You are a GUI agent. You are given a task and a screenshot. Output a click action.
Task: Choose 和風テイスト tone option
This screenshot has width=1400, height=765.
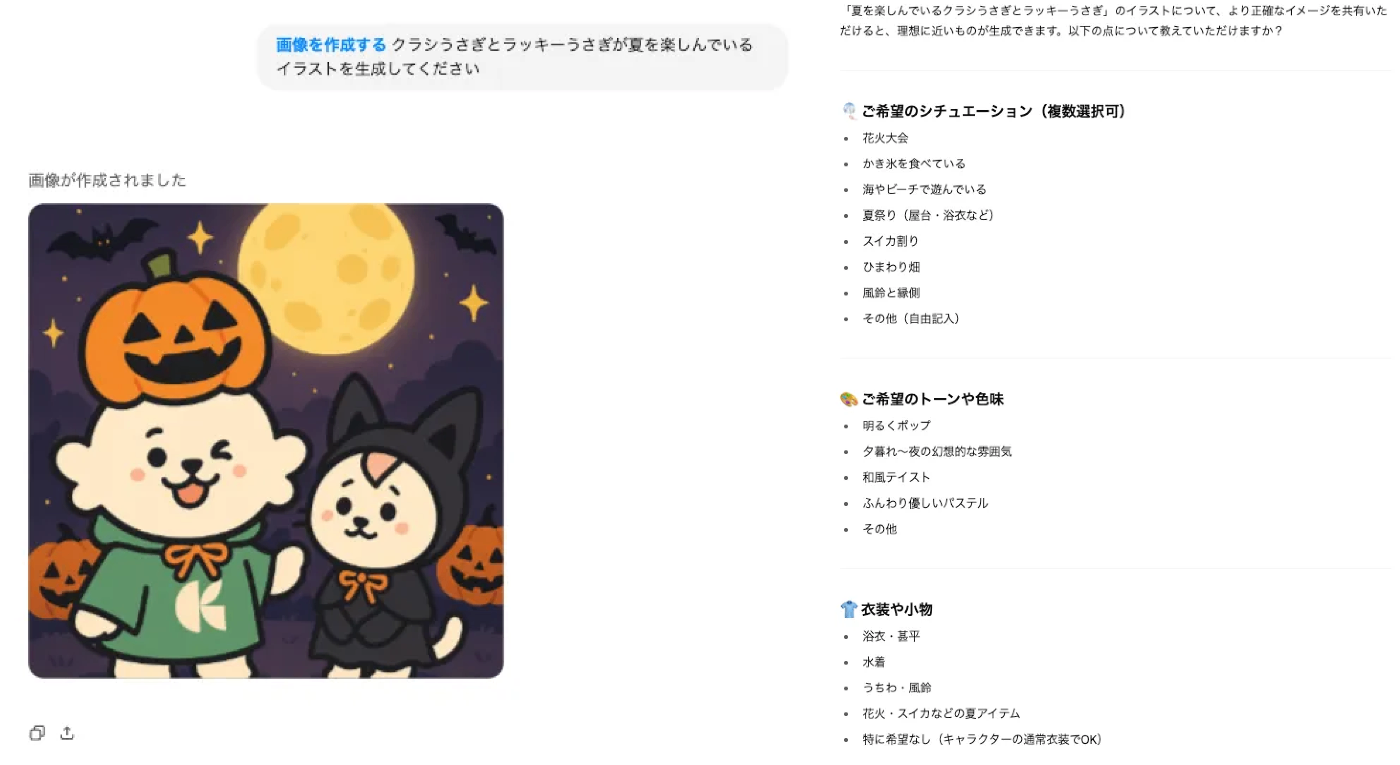click(x=896, y=478)
